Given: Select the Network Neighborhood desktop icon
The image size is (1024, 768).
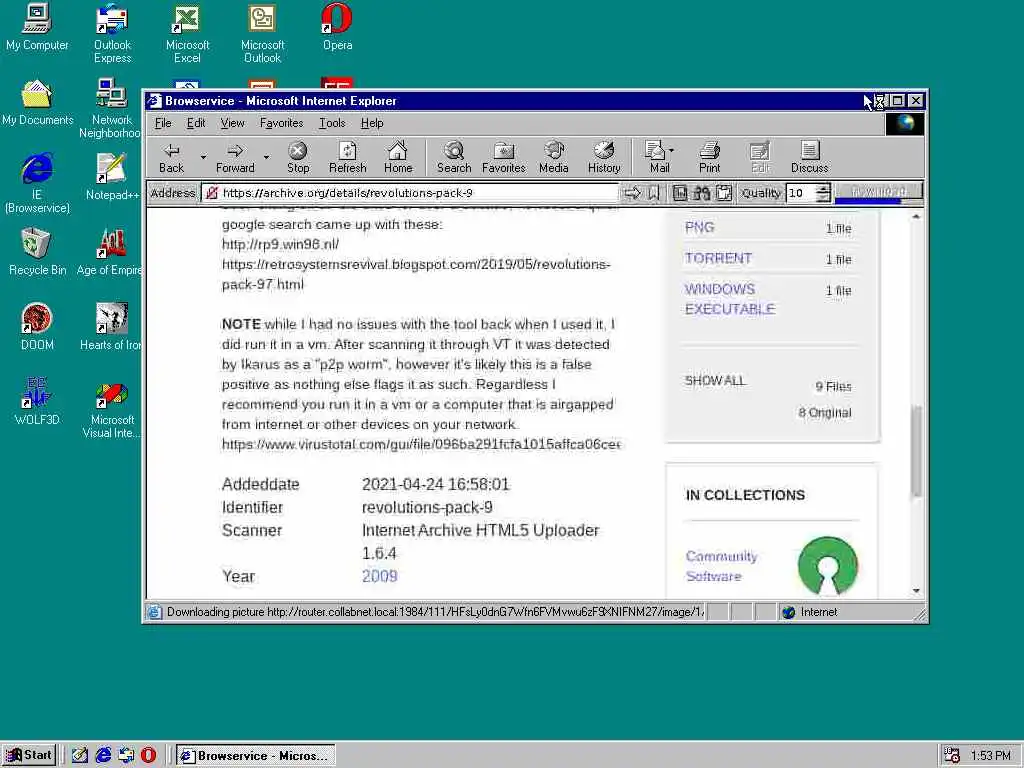Looking at the screenshot, I should [x=111, y=108].
